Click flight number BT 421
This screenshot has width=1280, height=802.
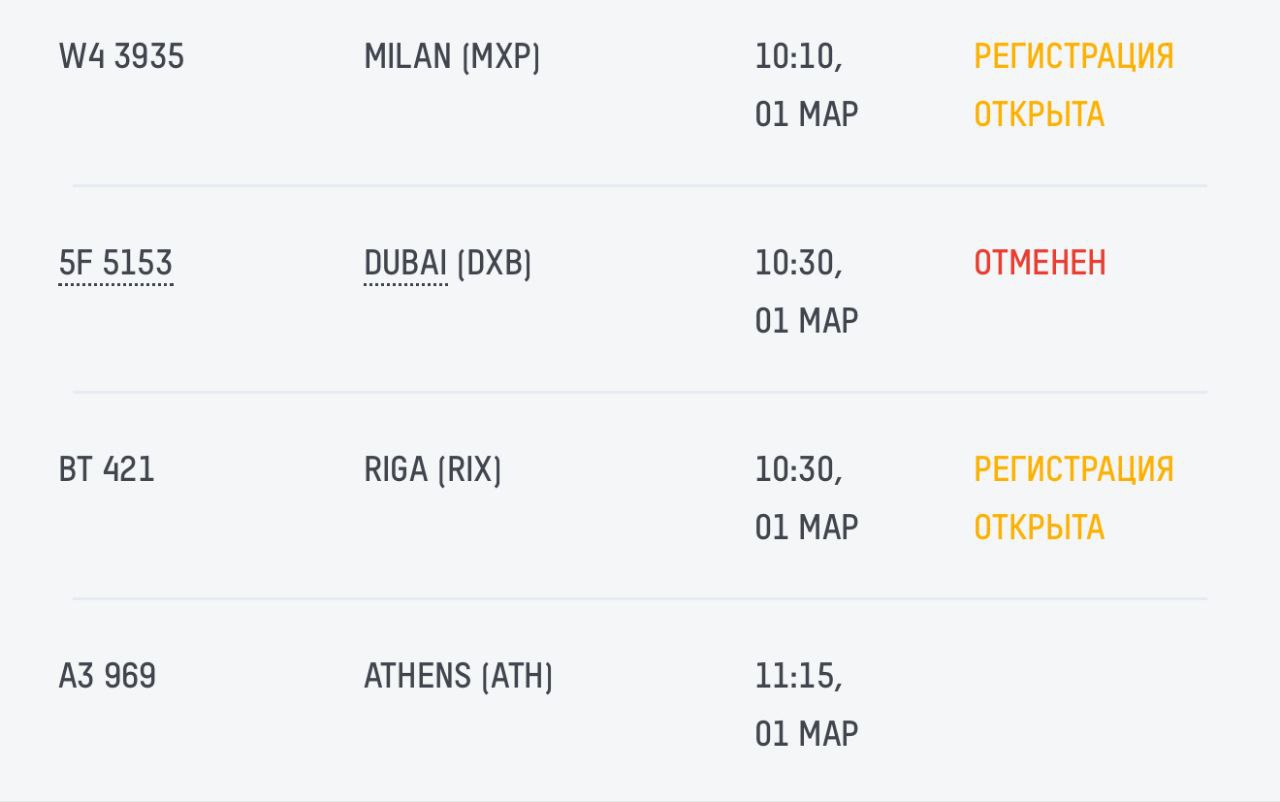pyautogui.click(x=107, y=470)
